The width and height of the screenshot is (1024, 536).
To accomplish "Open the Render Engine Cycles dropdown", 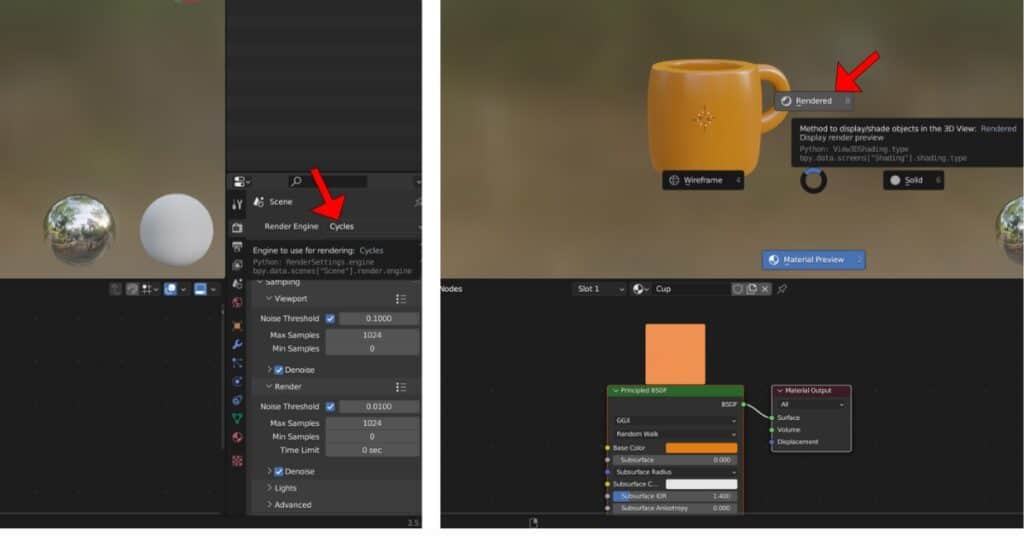I will pyautogui.click(x=370, y=227).
